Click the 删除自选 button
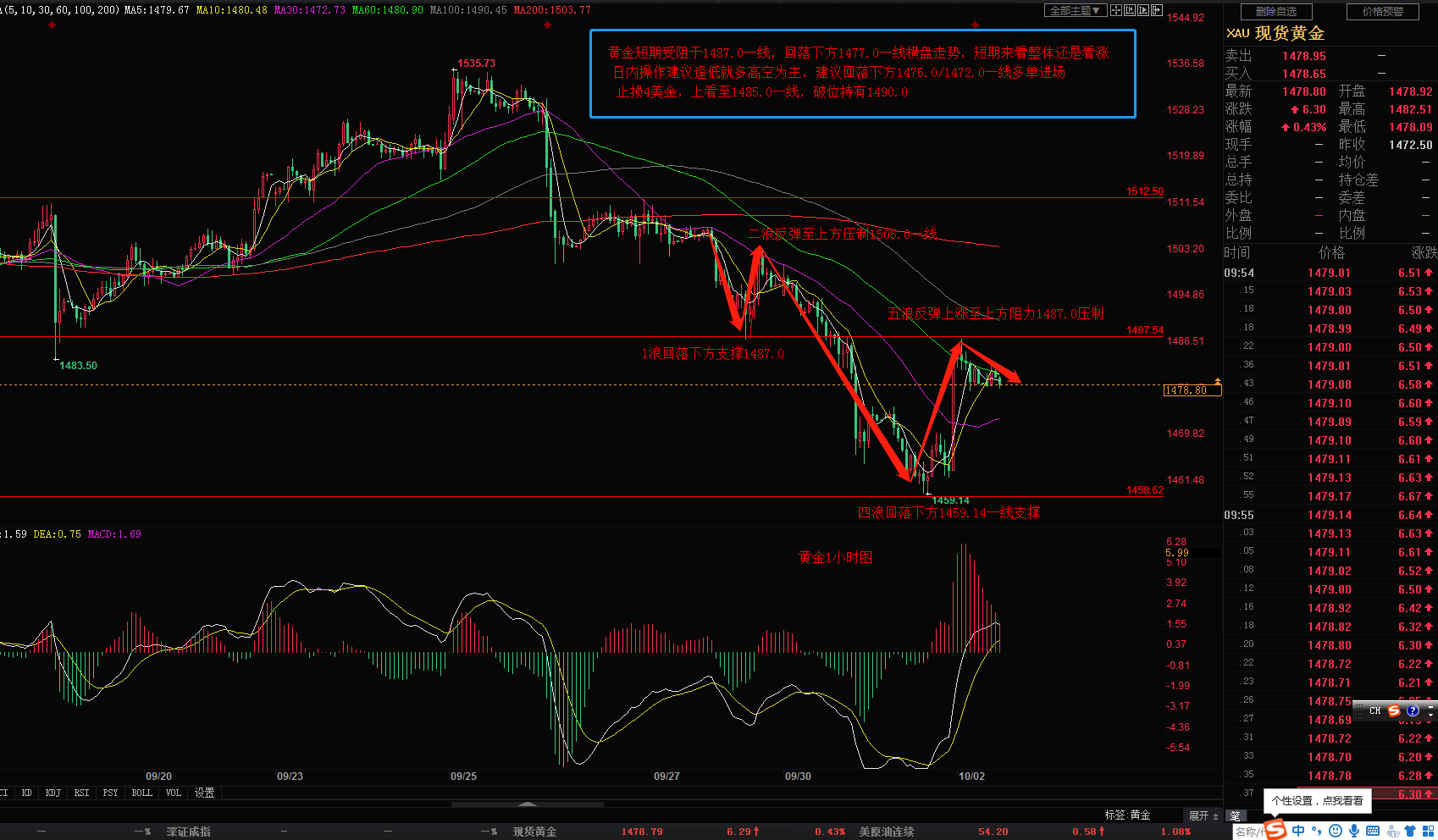 (1276, 12)
